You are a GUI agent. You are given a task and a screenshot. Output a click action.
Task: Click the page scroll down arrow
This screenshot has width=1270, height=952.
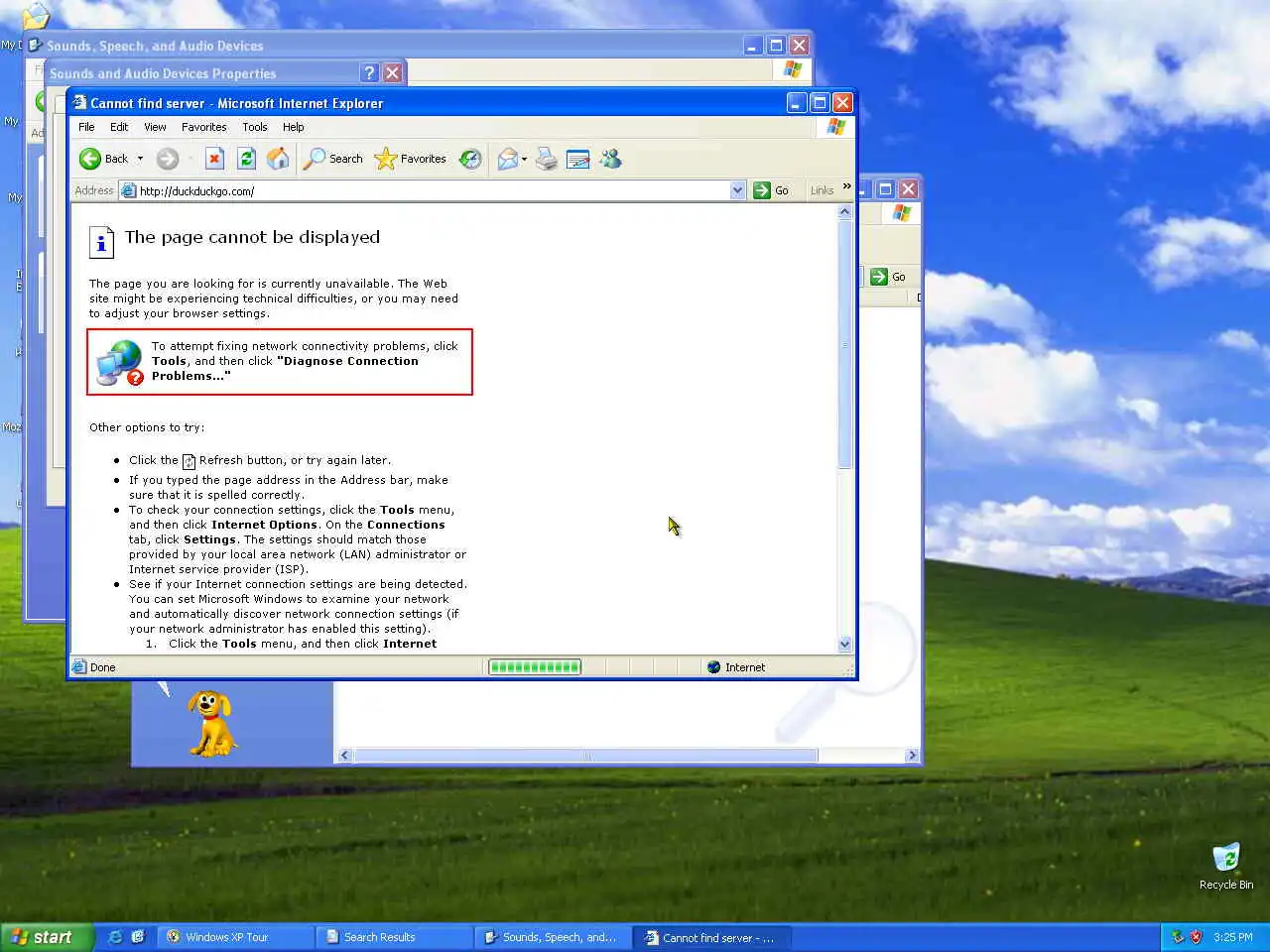(x=845, y=645)
